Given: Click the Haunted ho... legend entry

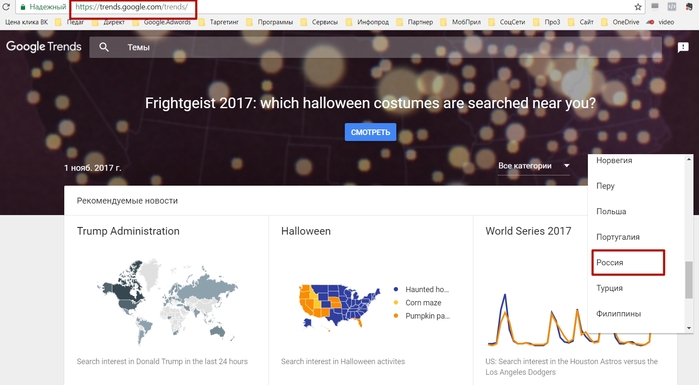Looking at the screenshot, I should pyautogui.click(x=421, y=289).
